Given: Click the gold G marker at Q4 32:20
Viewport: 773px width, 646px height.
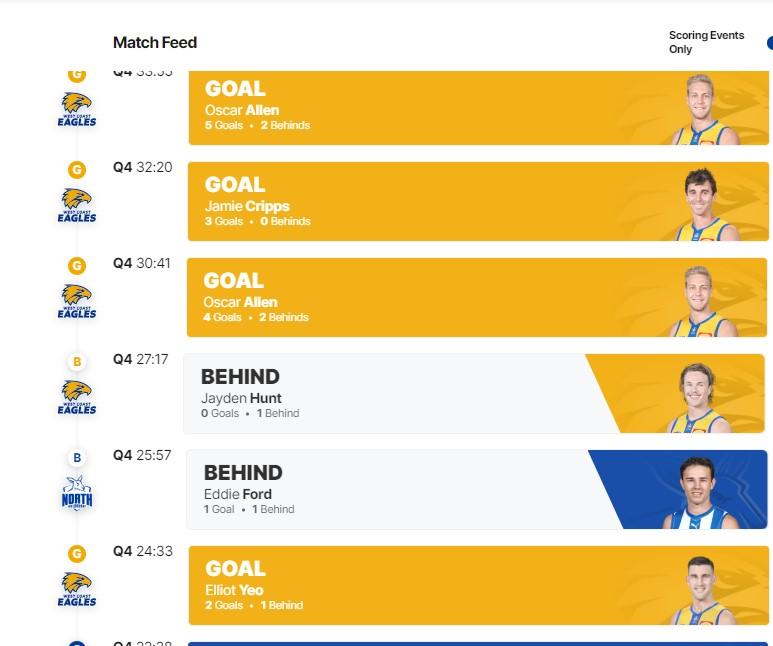Looking at the screenshot, I should click(77, 170).
